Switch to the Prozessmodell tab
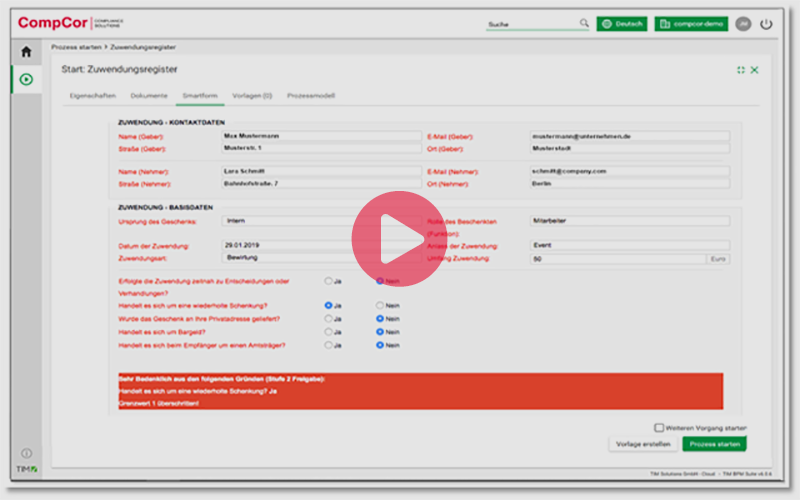The image size is (800, 500). pos(310,96)
